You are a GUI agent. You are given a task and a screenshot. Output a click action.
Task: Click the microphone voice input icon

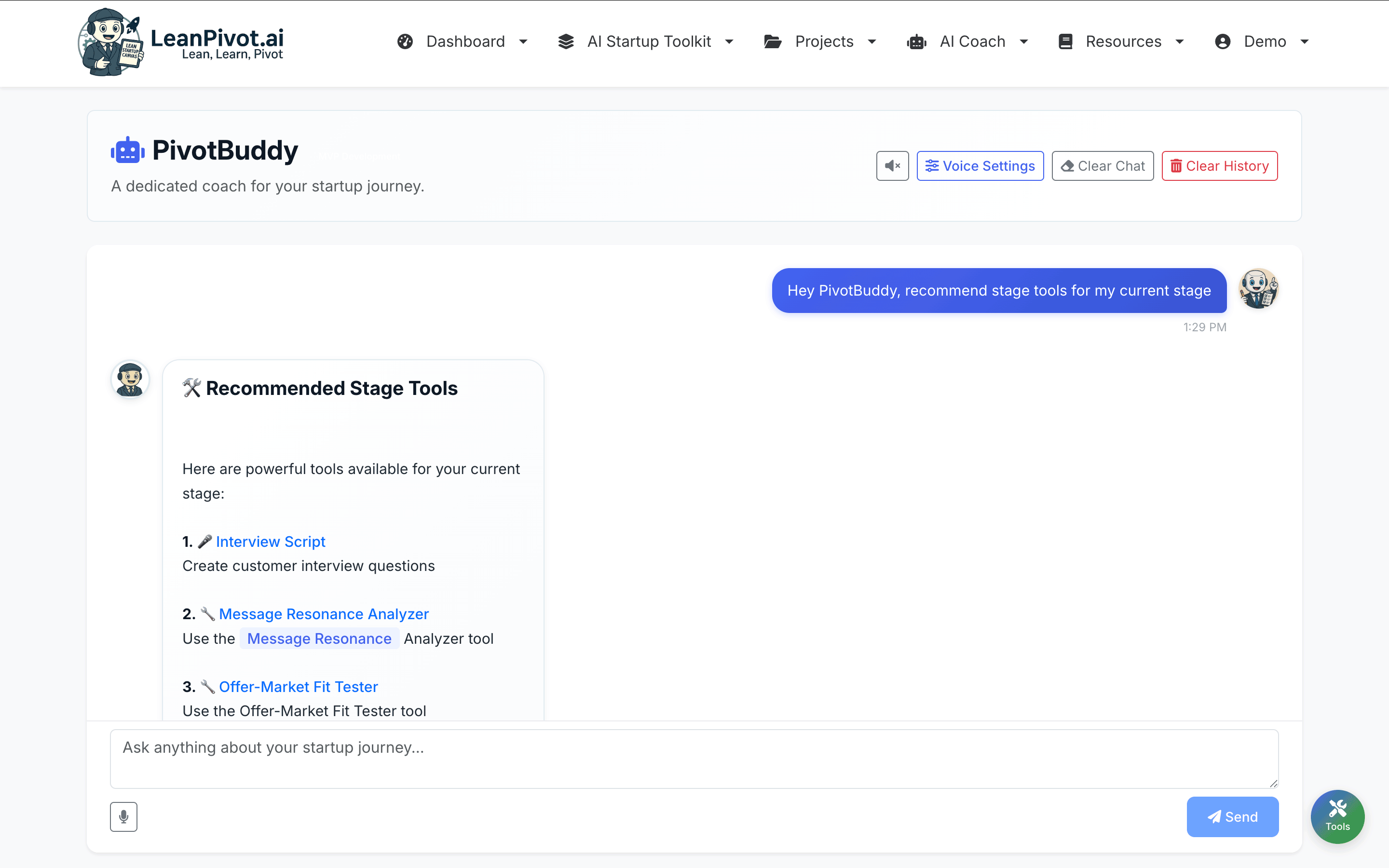pyautogui.click(x=123, y=816)
